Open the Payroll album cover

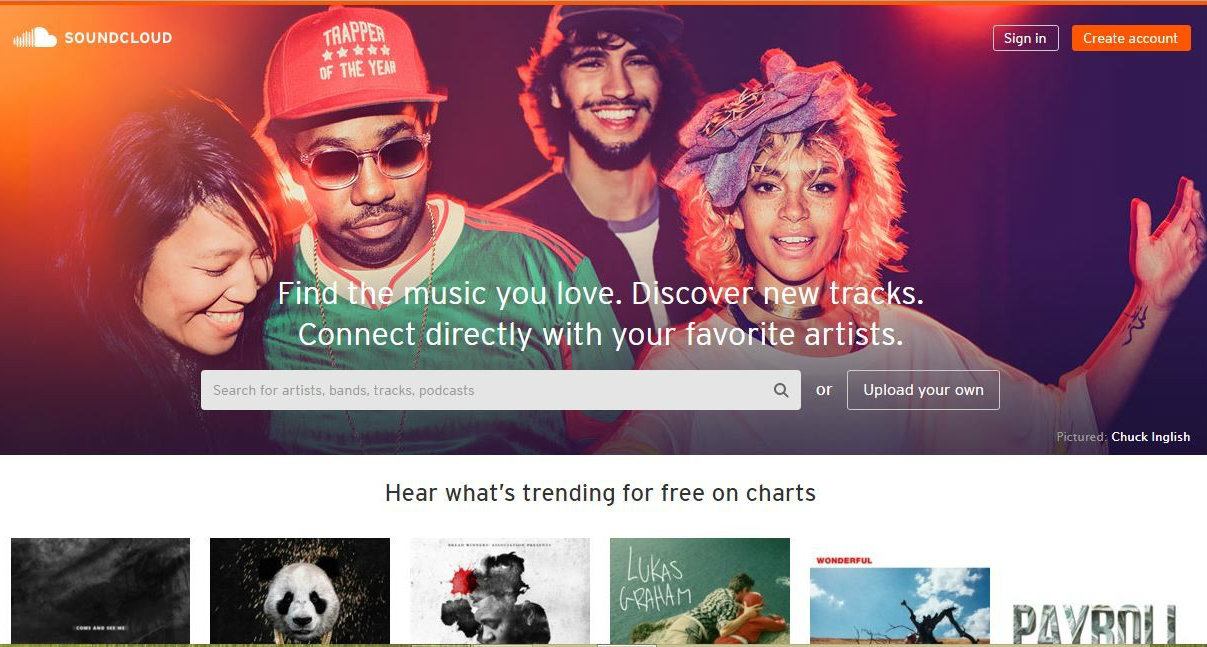coord(1093,620)
